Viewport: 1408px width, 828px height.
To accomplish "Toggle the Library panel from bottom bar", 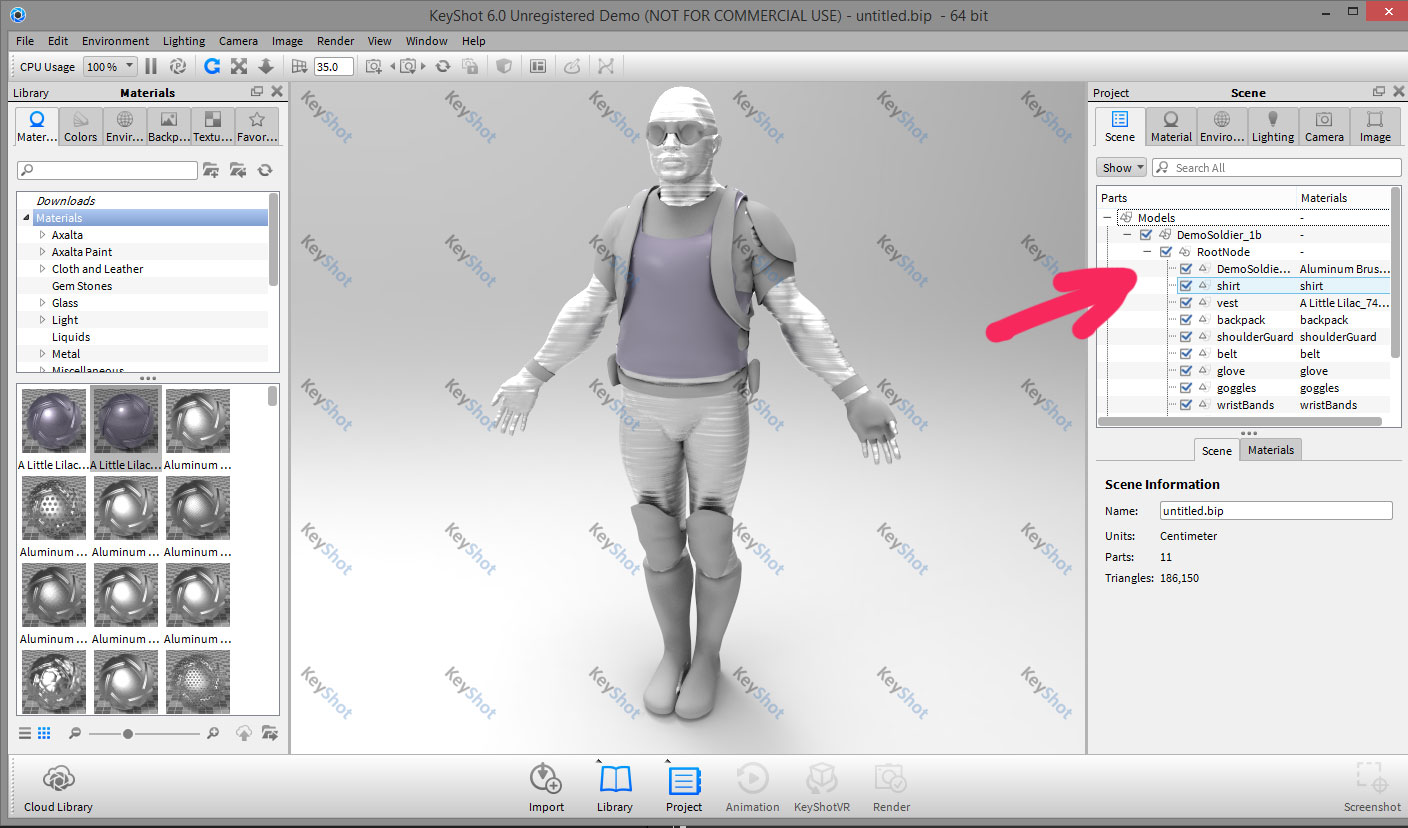I will [x=615, y=788].
